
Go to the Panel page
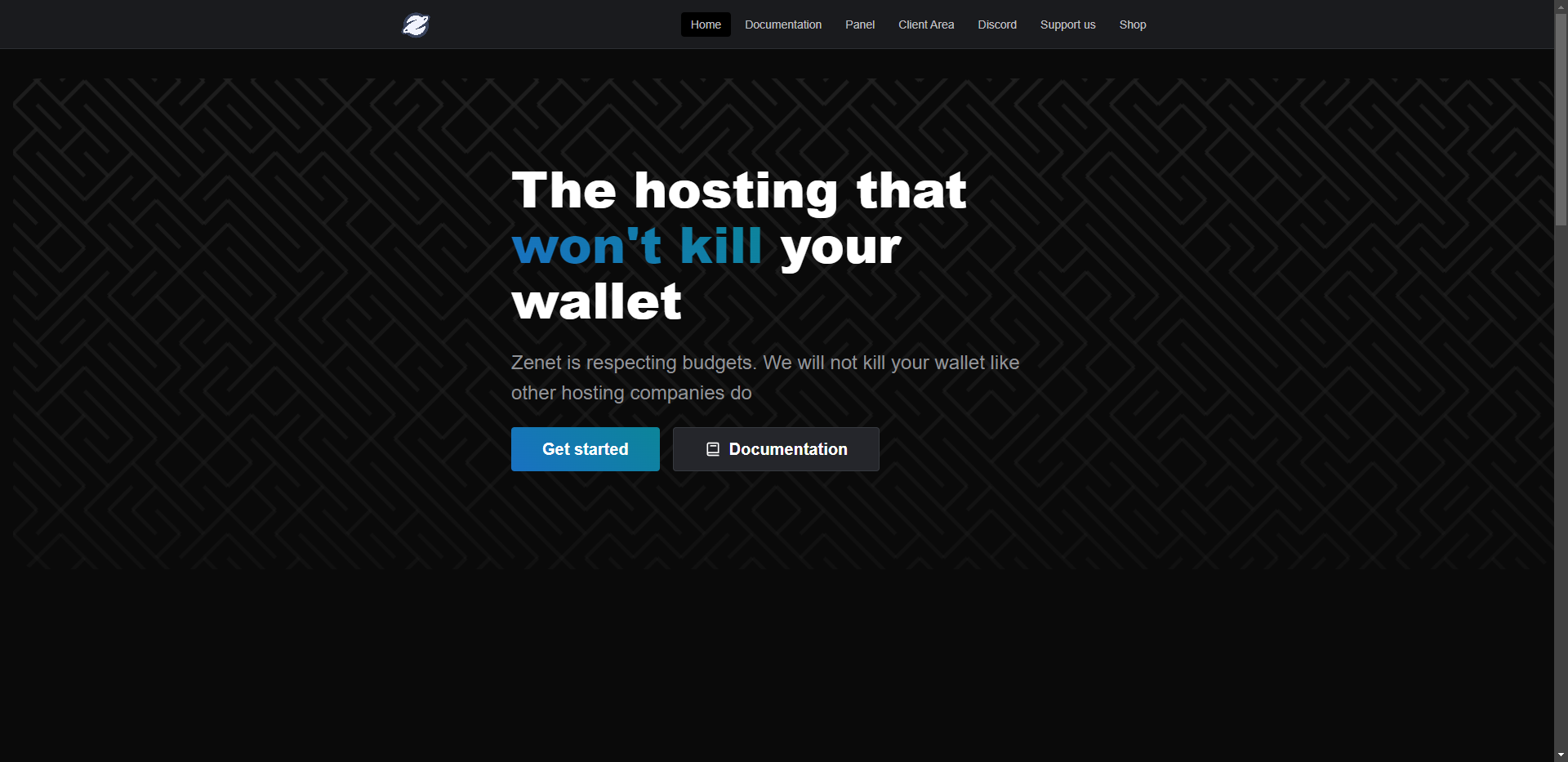click(860, 25)
